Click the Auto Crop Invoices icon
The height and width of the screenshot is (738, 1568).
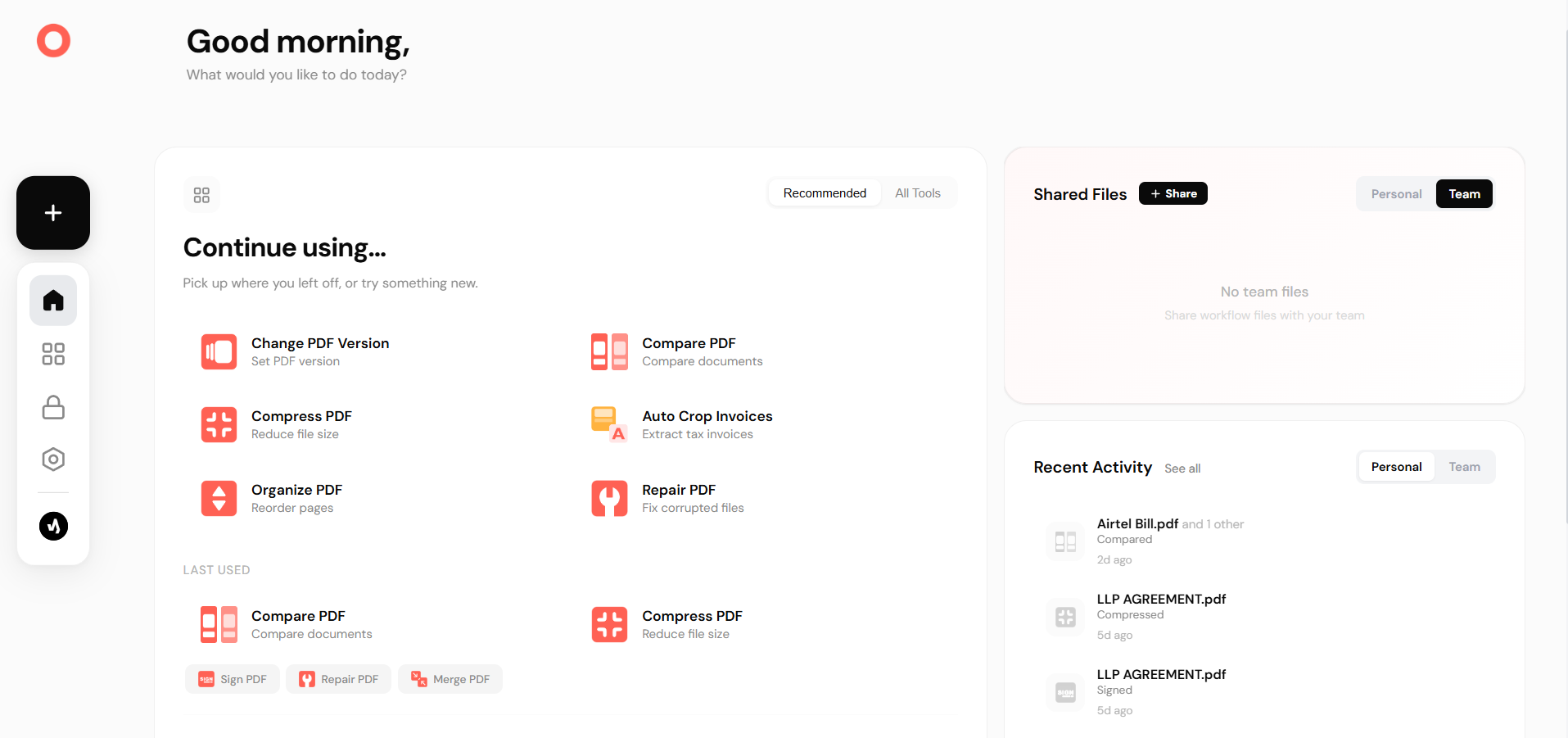pyautogui.click(x=609, y=424)
